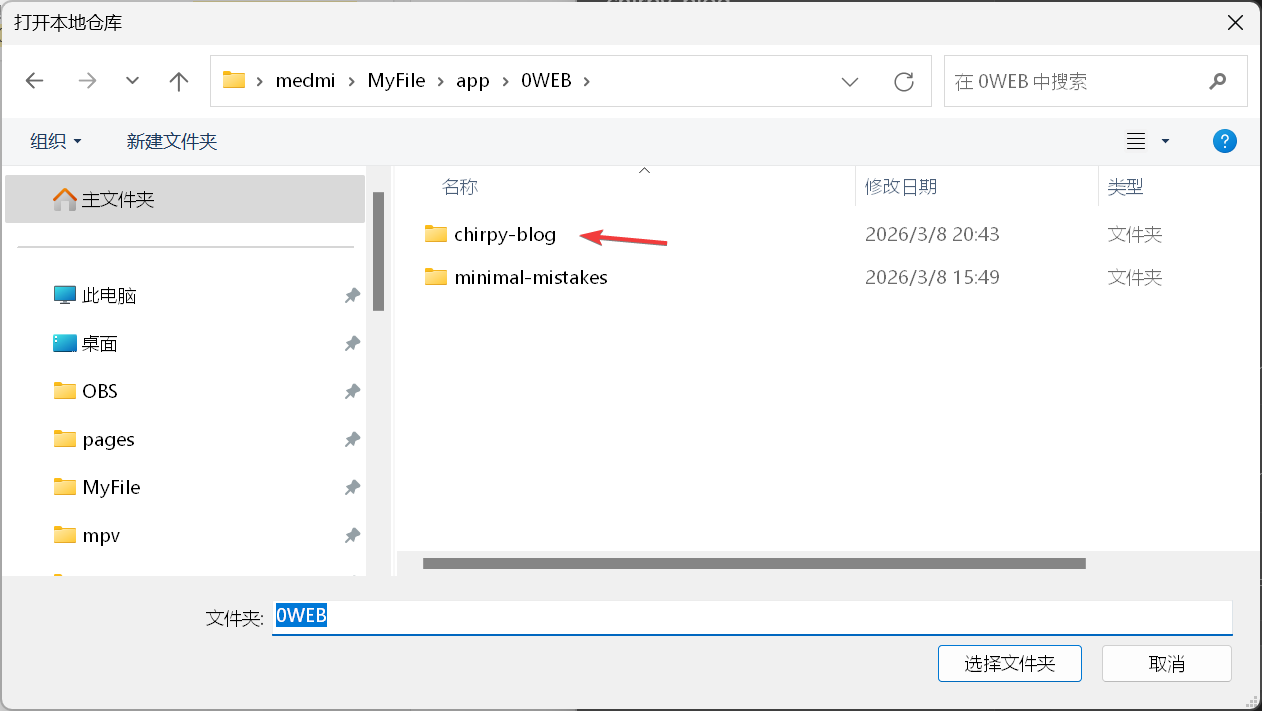Open the 组织 menu
Screen dimensions: 1262x711
click(x=56, y=141)
